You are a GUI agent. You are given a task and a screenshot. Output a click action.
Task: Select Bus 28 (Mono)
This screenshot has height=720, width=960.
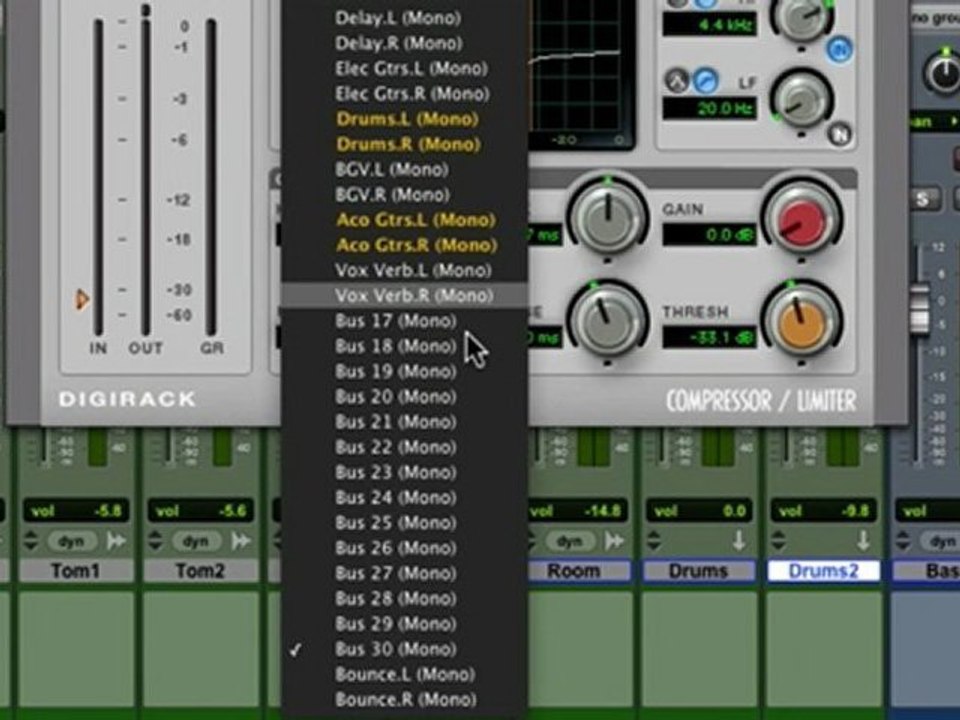tap(404, 599)
